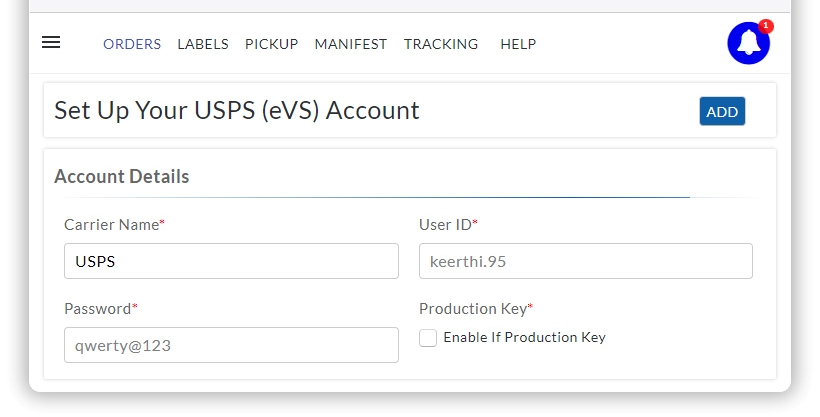Screen dimensions: 820x417
Task: Click the User ID input field
Action: point(586,261)
